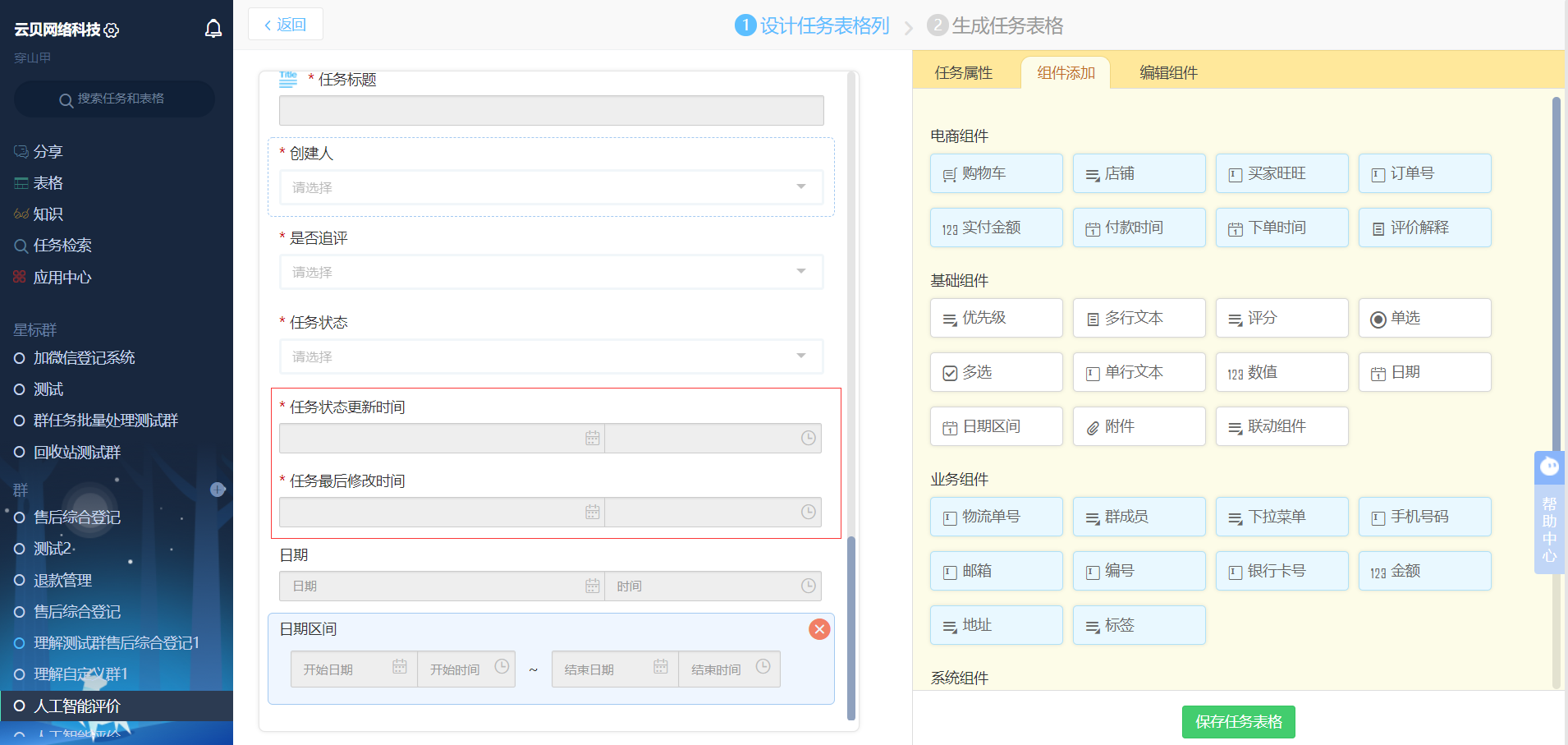Open settings gear next to 云贝网络科技
This screenshot has width=1568, height=745.
[112, 30]
